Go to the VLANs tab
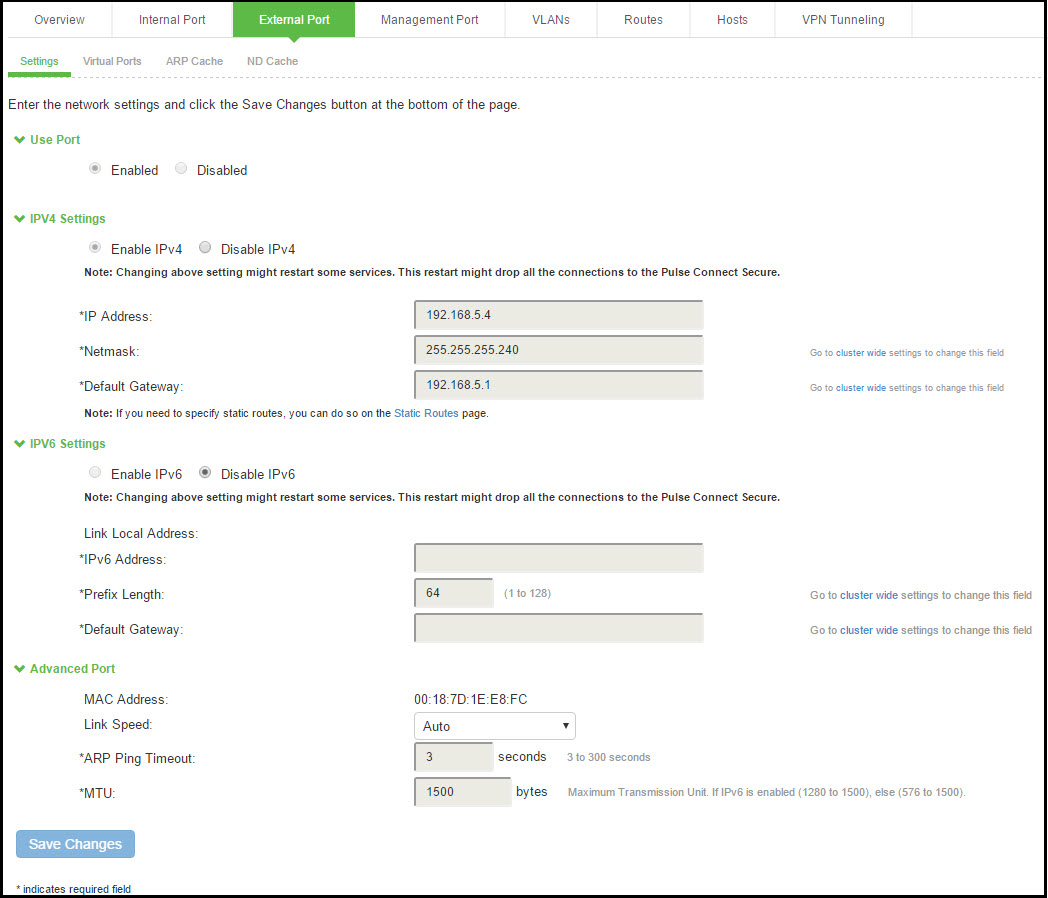The width and height of the screenshot is (1048, 898). coord(550,19)
